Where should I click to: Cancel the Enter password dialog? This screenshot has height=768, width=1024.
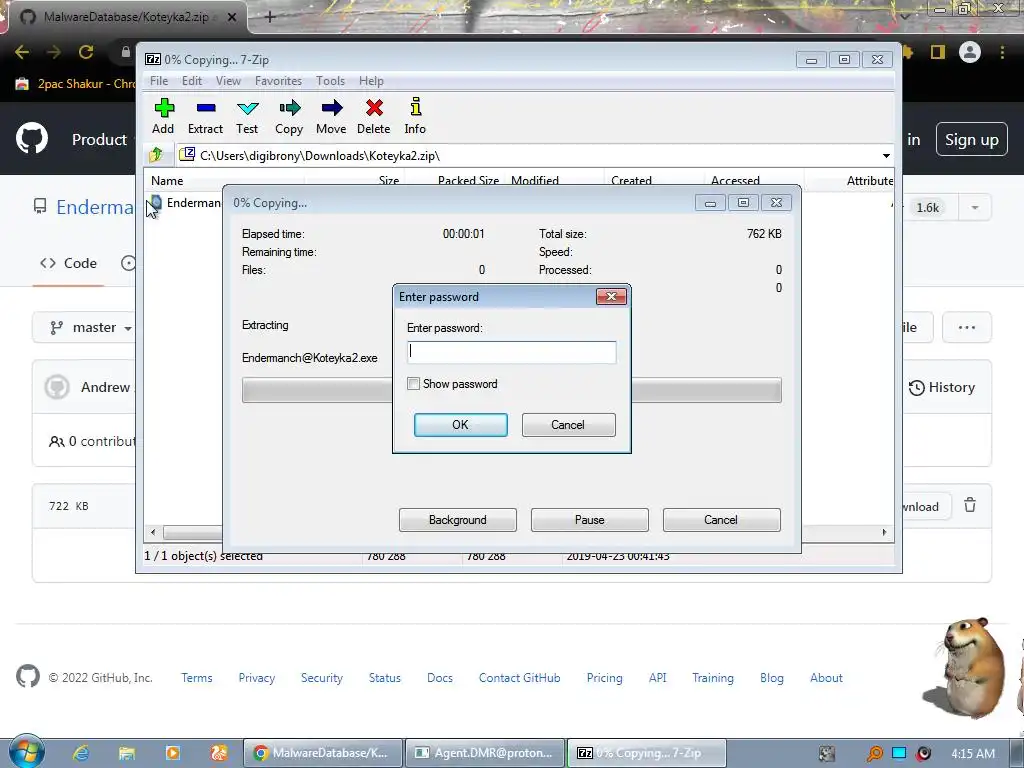tap(568, 424)
